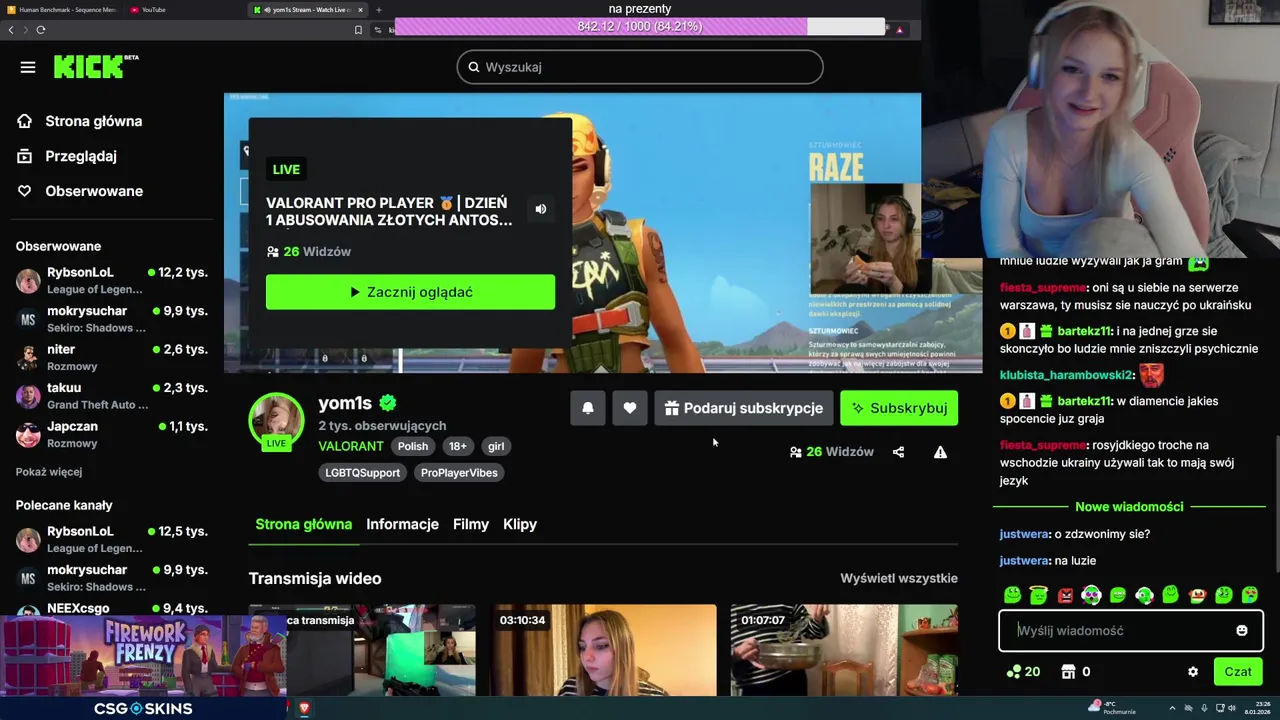Switch to the Human Benchmark browser tab
1280x720 pixels.
point(62,10)
